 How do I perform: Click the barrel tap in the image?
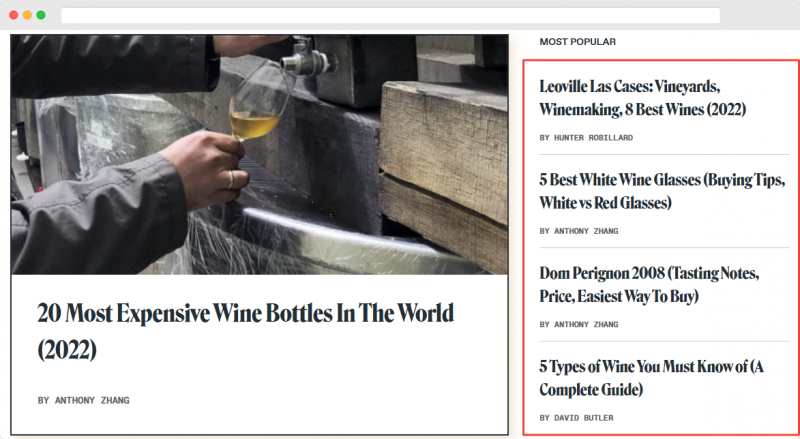click(305, 58)
